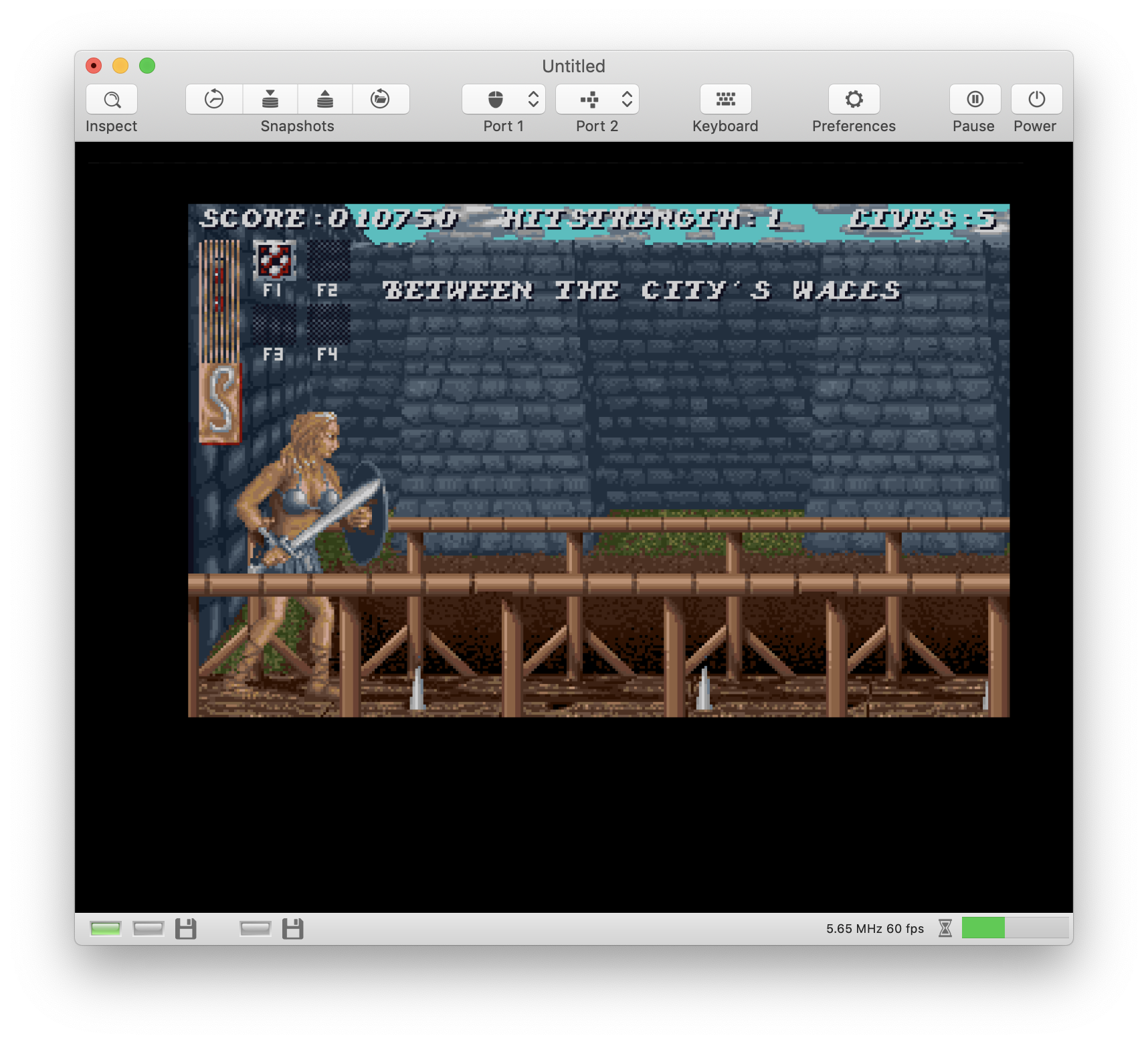Click the HIT STRENGTH readout in the game
The image size is (1148, 1044).
point(642,219)
